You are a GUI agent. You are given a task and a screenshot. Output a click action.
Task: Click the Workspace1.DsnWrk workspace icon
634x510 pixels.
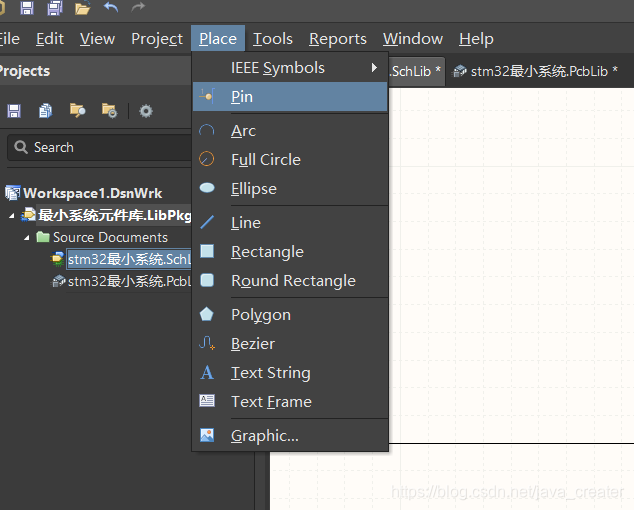click(13, 193)
